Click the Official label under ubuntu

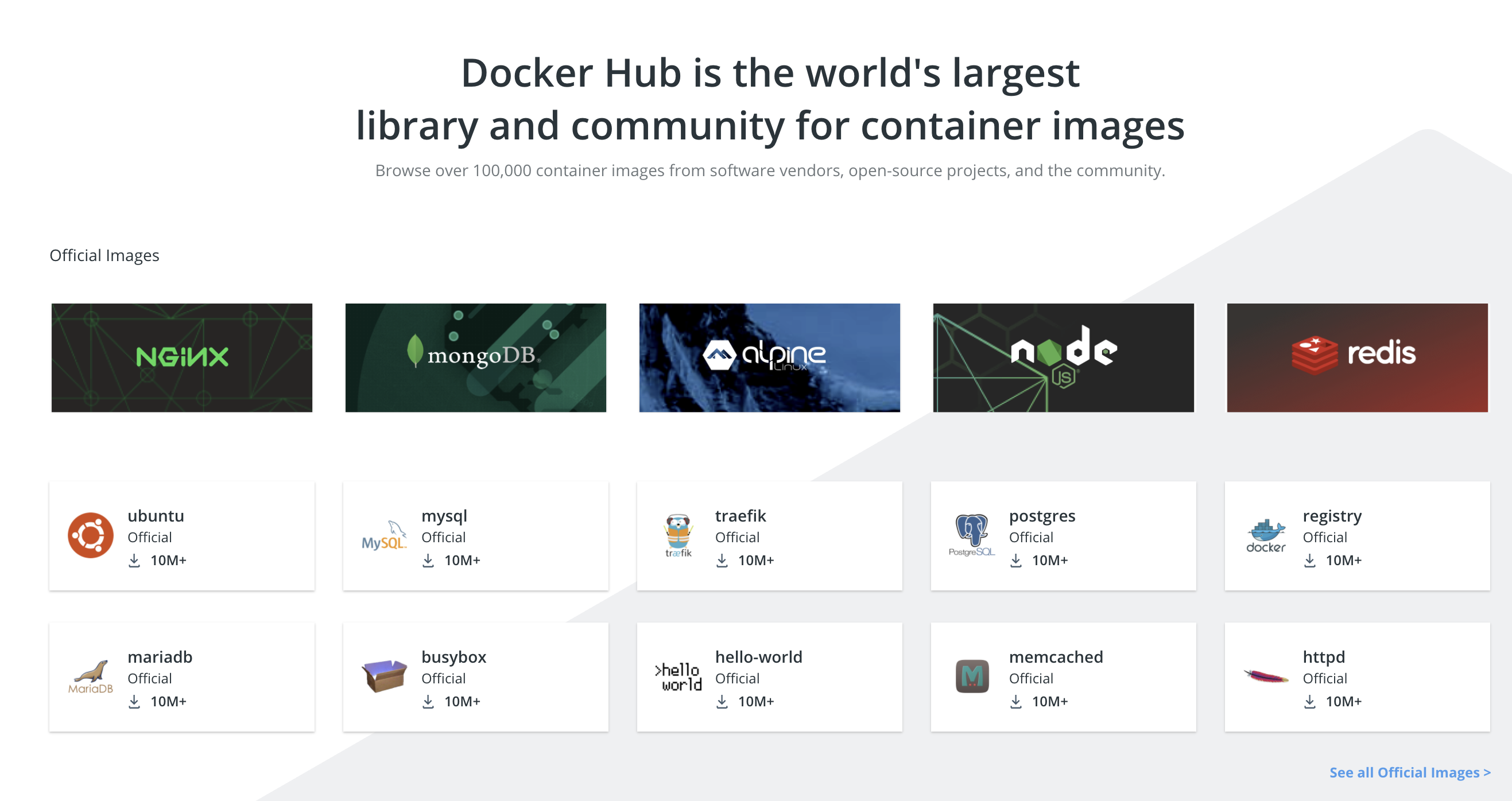pos(150,538)
